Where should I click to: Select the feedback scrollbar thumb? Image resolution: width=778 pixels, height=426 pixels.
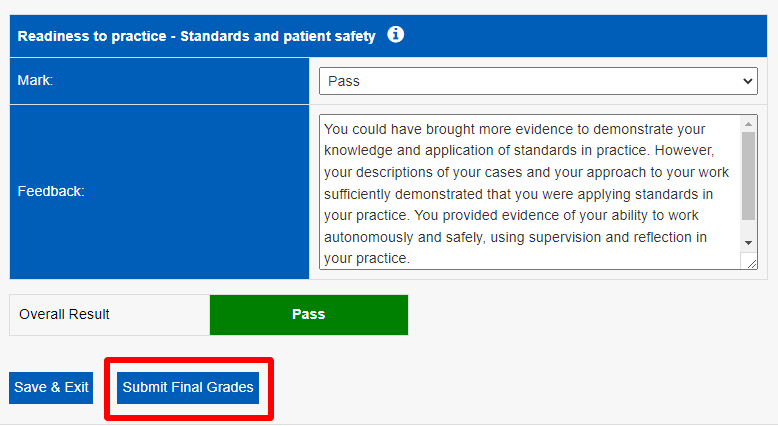coord(748,176)
